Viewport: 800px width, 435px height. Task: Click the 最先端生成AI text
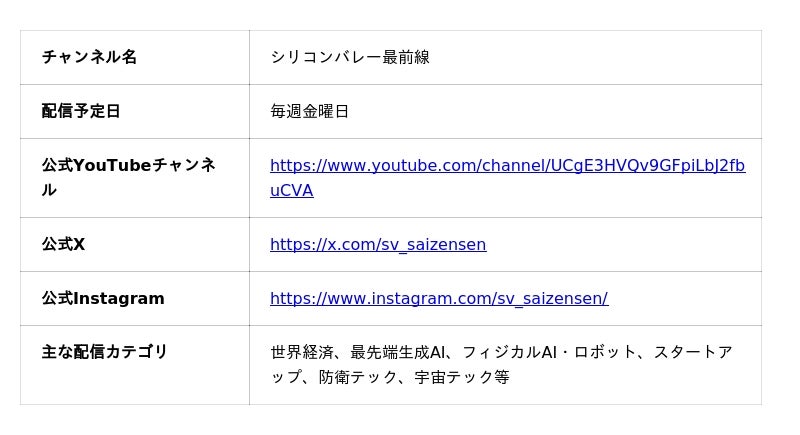point(397,352)
